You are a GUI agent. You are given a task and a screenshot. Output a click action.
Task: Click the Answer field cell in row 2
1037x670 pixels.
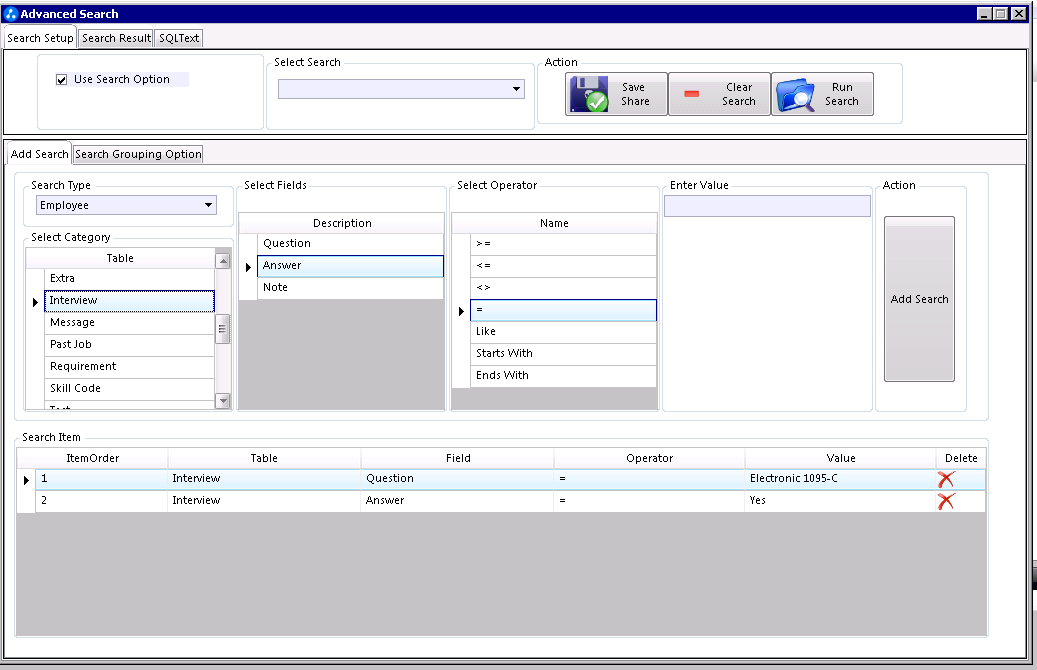(458, 501)
